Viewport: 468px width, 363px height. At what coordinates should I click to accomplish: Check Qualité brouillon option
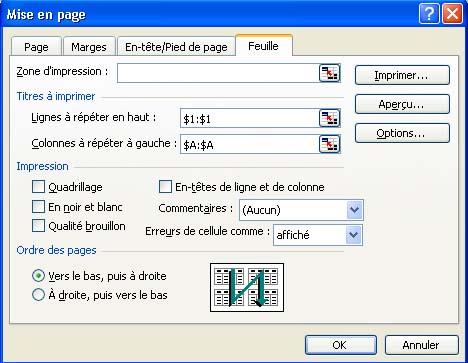coord(38,226)
